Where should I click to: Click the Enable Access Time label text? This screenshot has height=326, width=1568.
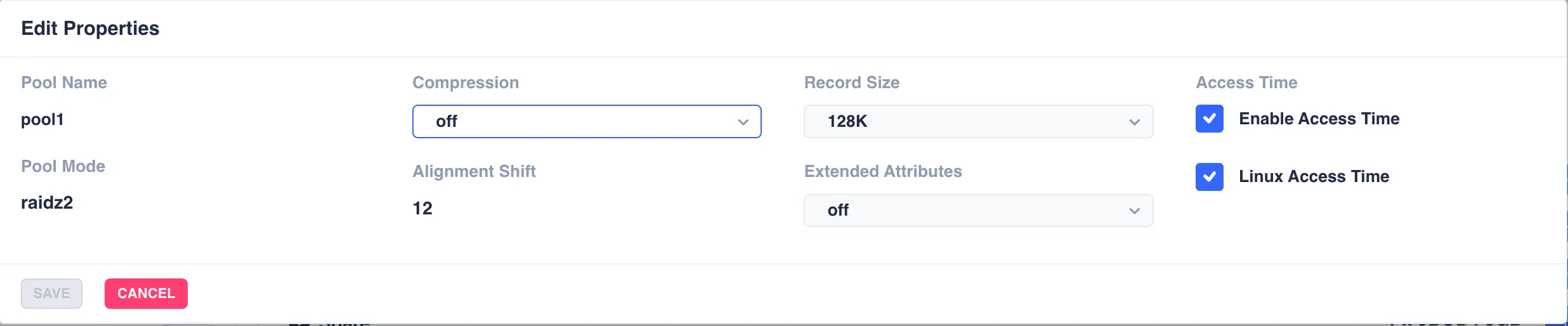1319,119
